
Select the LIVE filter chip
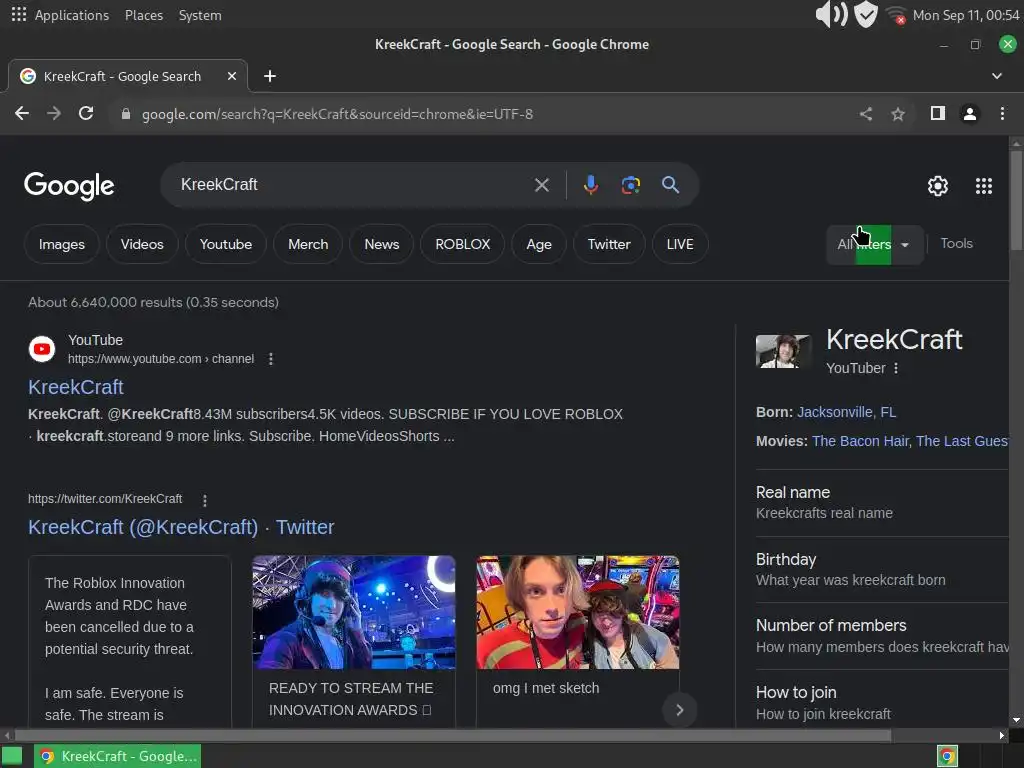[x=680, y=244]
